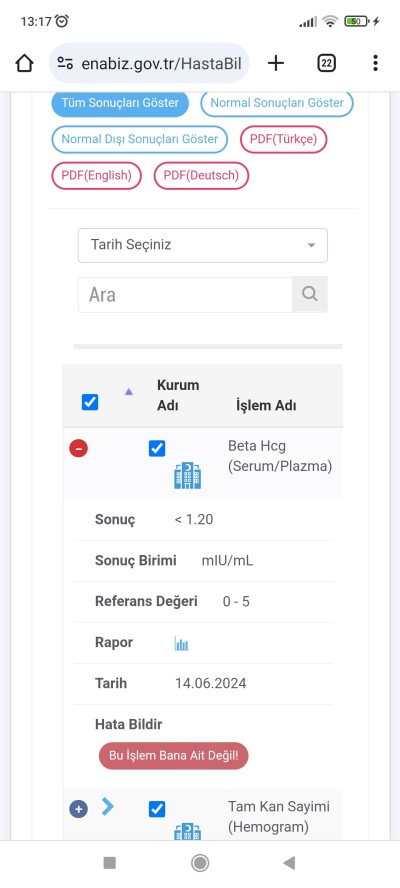Tap the Android back navigation triangle
400x888 pixels.
[289, 863]
